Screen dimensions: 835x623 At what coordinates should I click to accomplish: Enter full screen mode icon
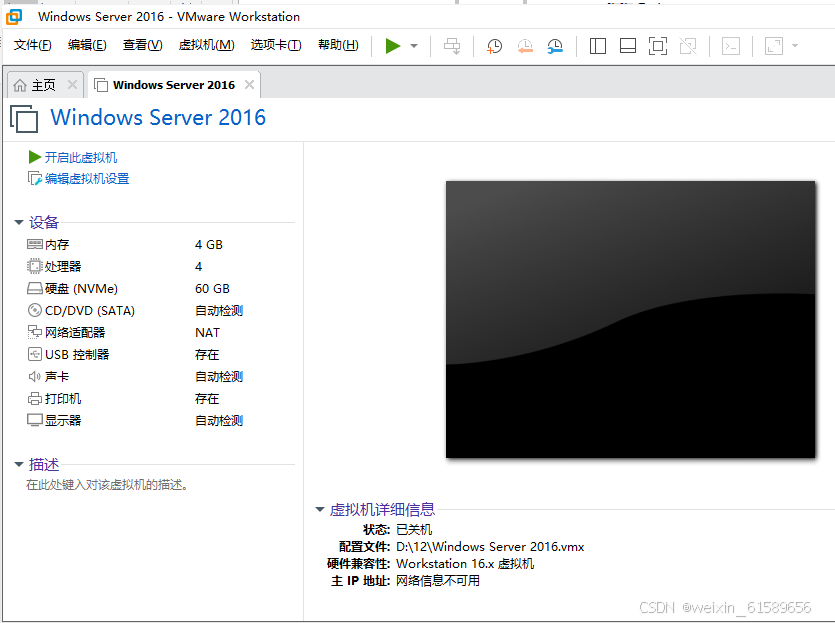(x=658, y=46)
